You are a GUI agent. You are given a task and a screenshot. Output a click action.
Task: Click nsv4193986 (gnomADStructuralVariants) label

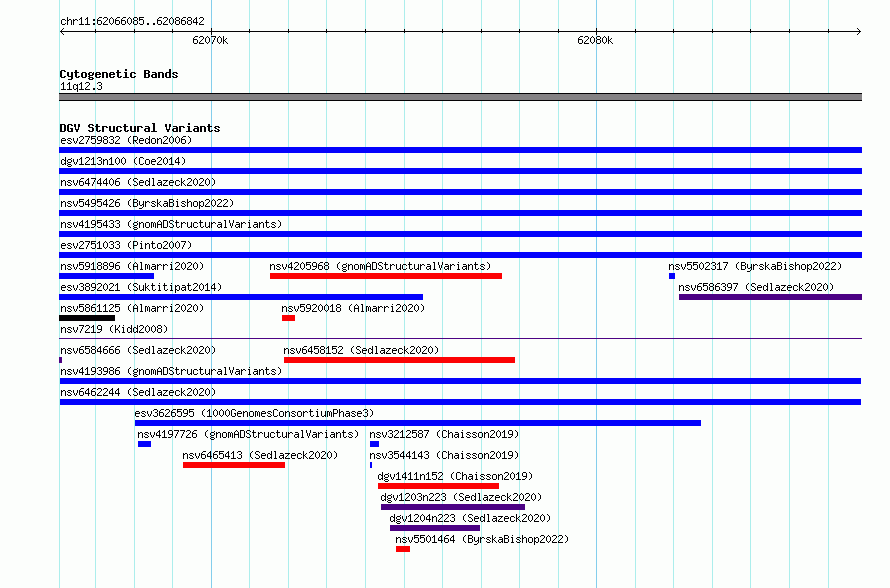point(171,371)
